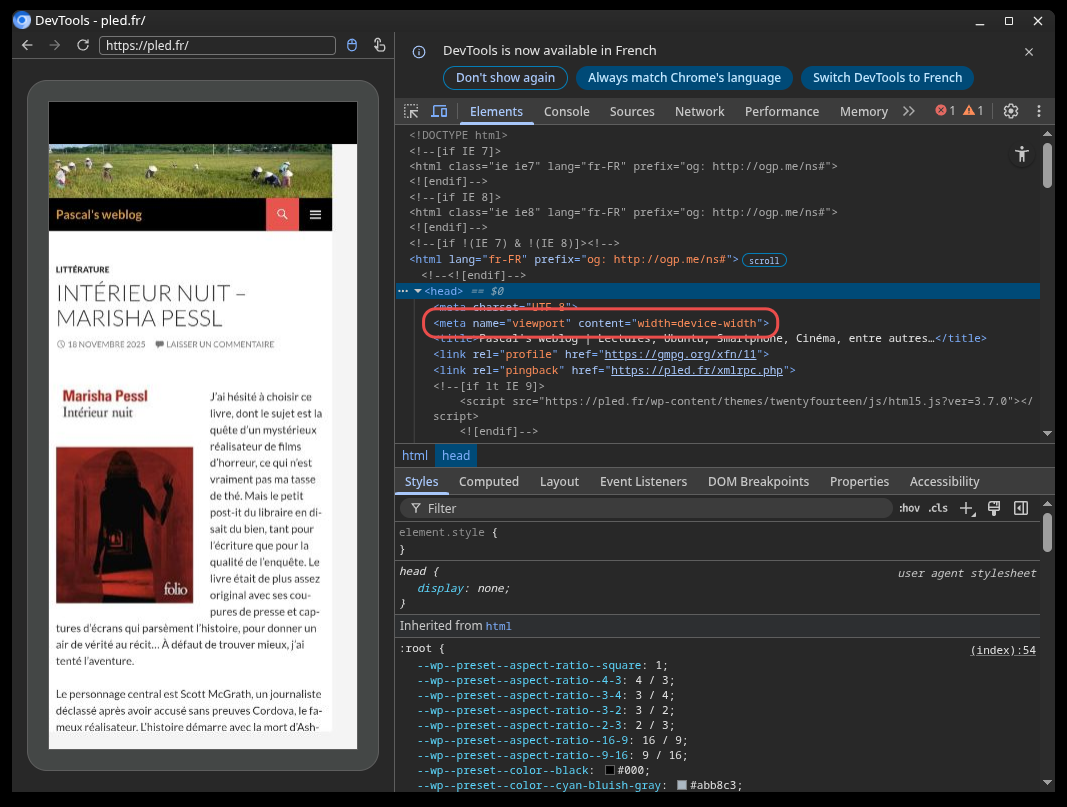Click the reload page icon
Viewport: 1067px width, 807px height.
coord(83,45)
